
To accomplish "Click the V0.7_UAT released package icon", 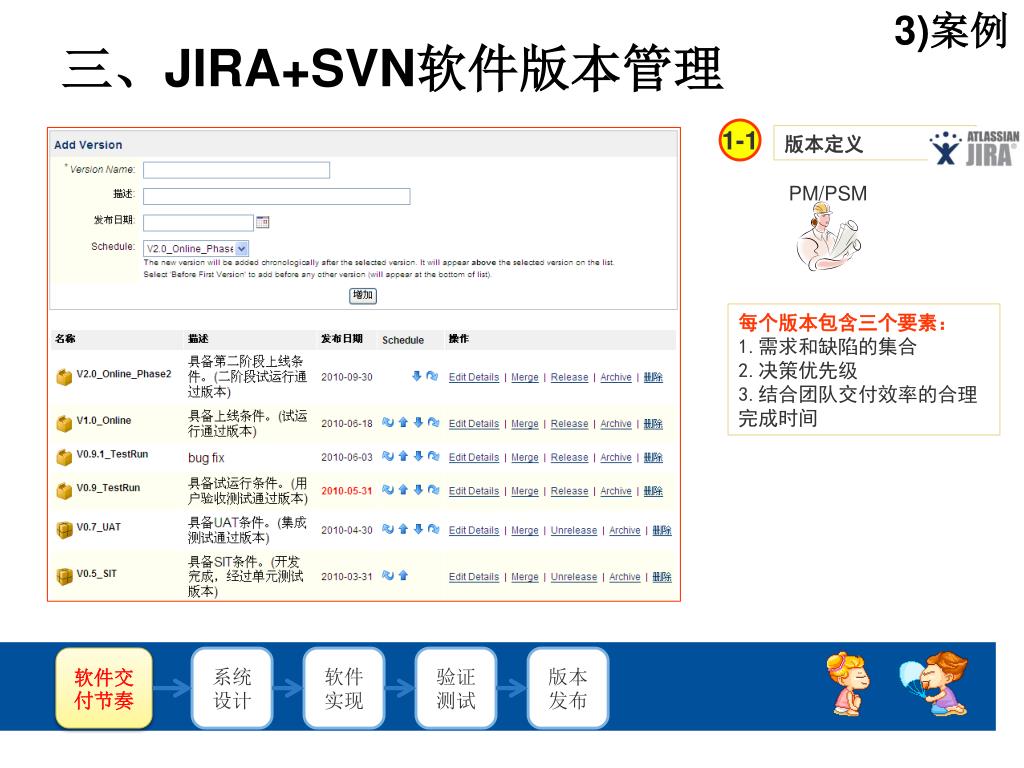I will 64,530.
